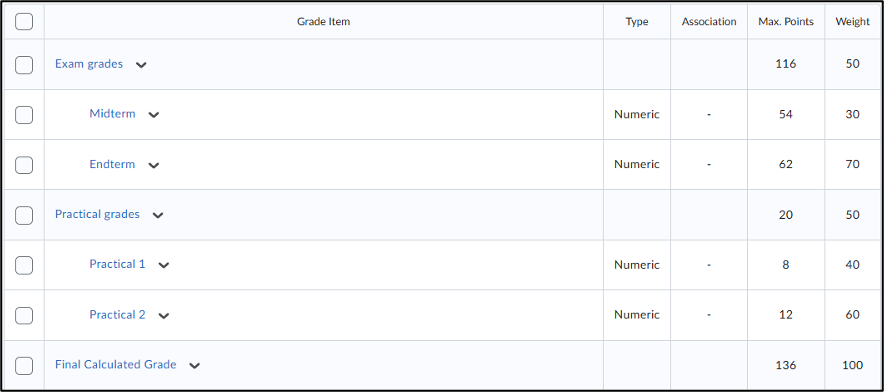This screenshot has width=884, height=392.
Task: Tick the Practical 2 checkbox
Action: tap(24, 315)
